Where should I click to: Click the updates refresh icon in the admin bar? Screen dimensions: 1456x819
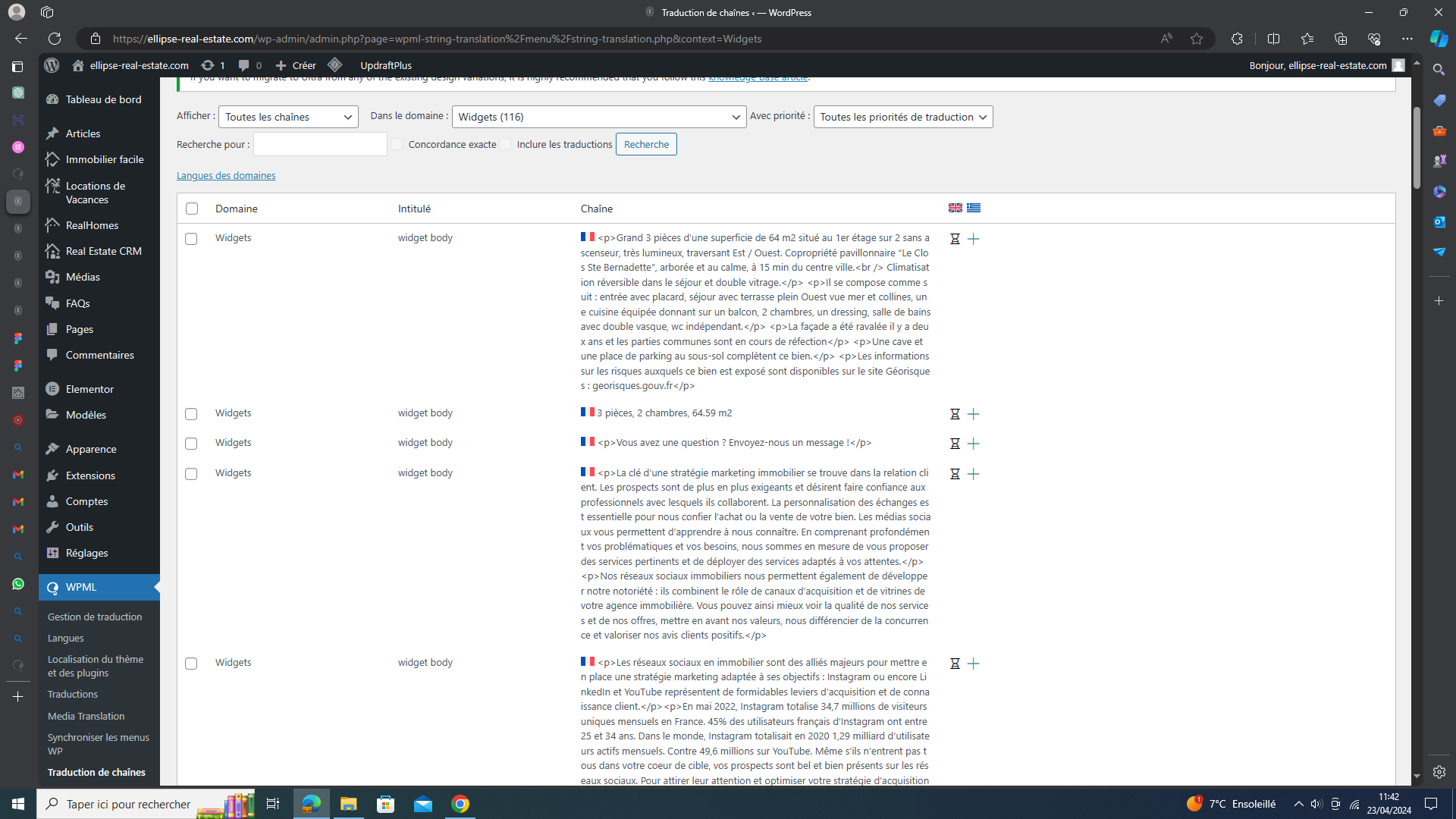coord(207,65)
